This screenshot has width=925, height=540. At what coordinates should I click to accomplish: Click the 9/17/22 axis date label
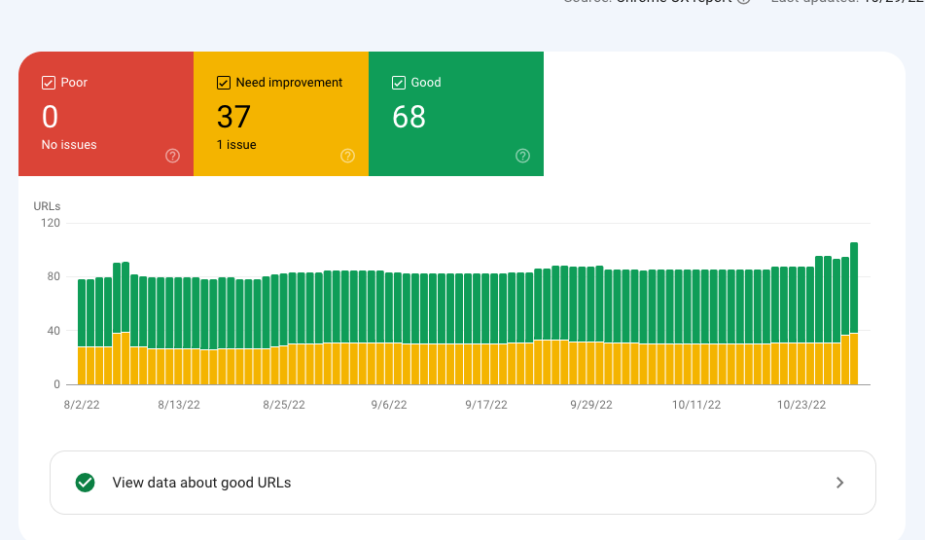[486, 405]
